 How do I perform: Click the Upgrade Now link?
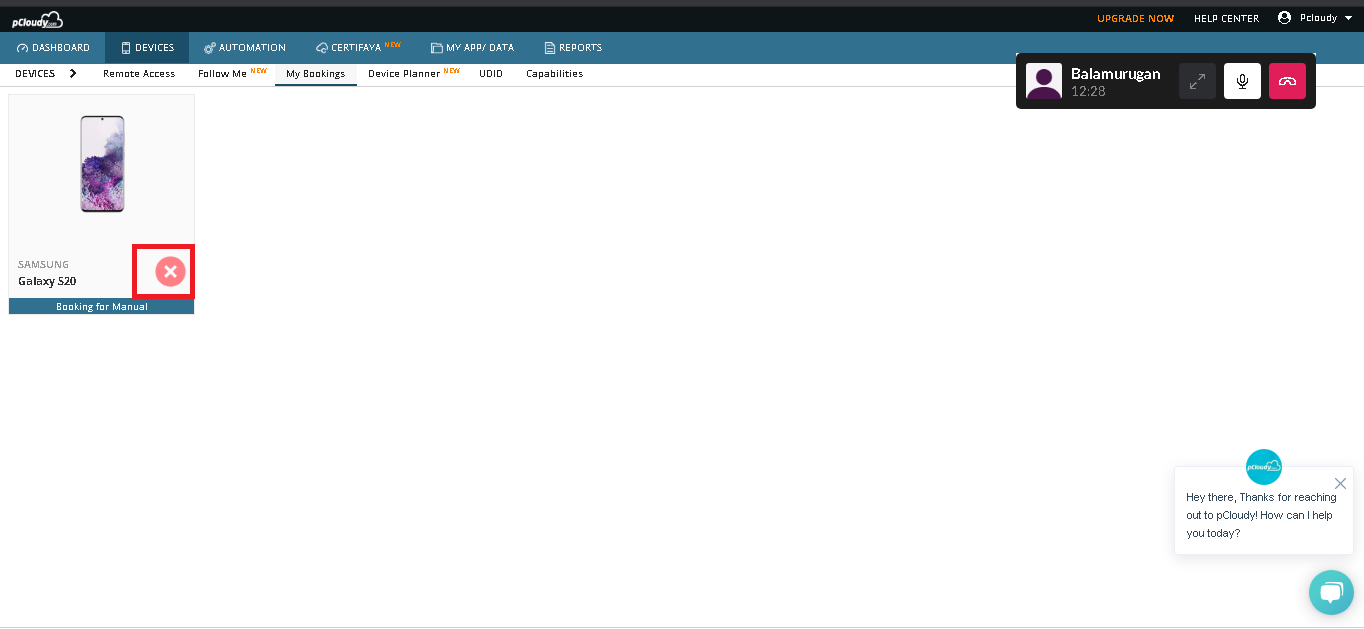pyautogui.click(x=1136, y=19)
